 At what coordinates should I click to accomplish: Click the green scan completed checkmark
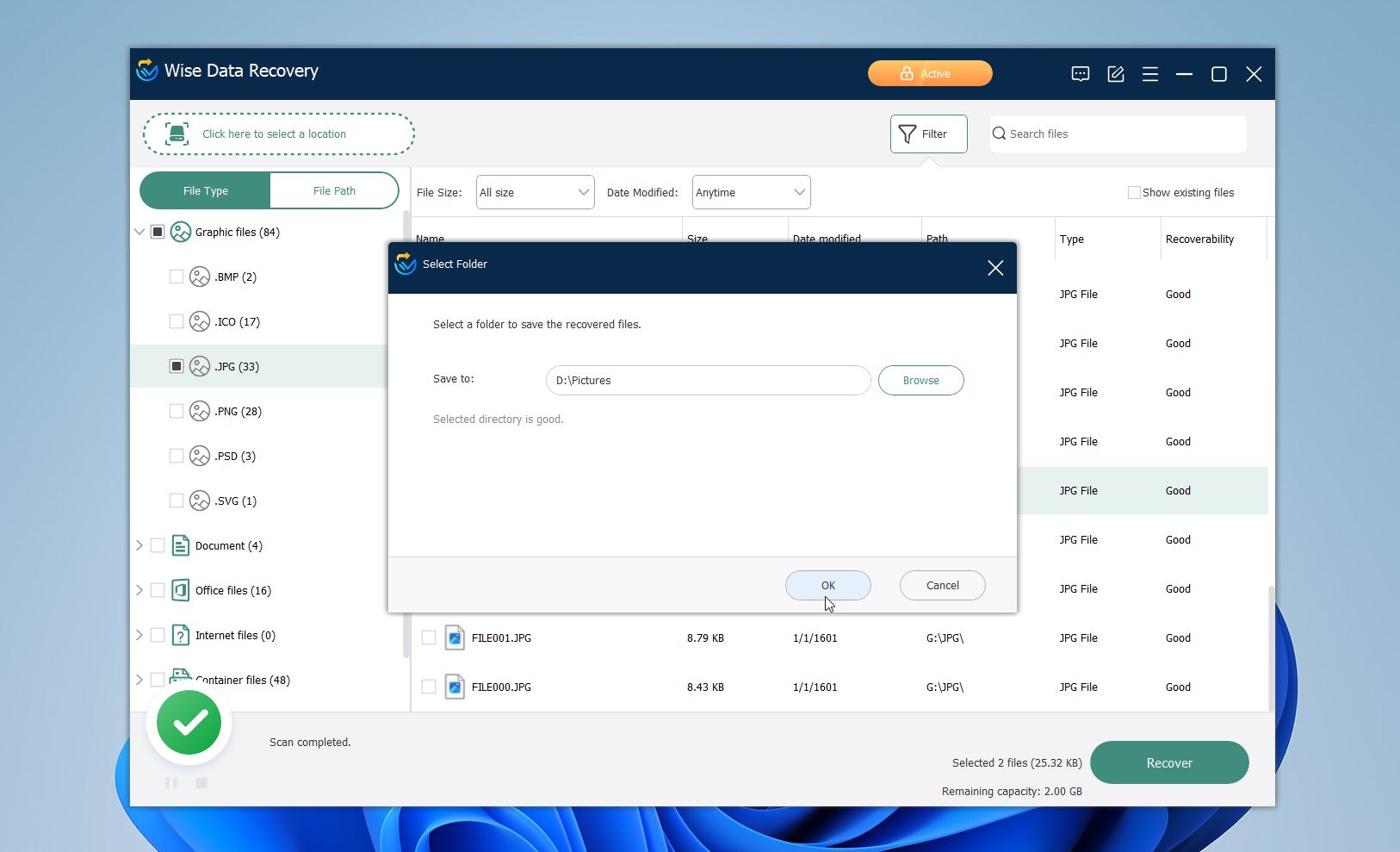coord(189,723)
